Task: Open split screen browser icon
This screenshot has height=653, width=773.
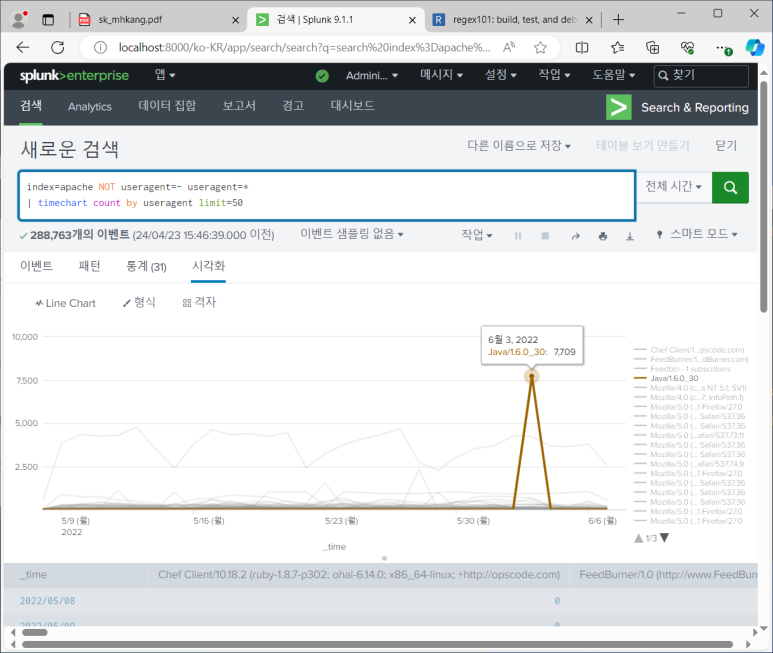Action: click(x=582, y=47)
